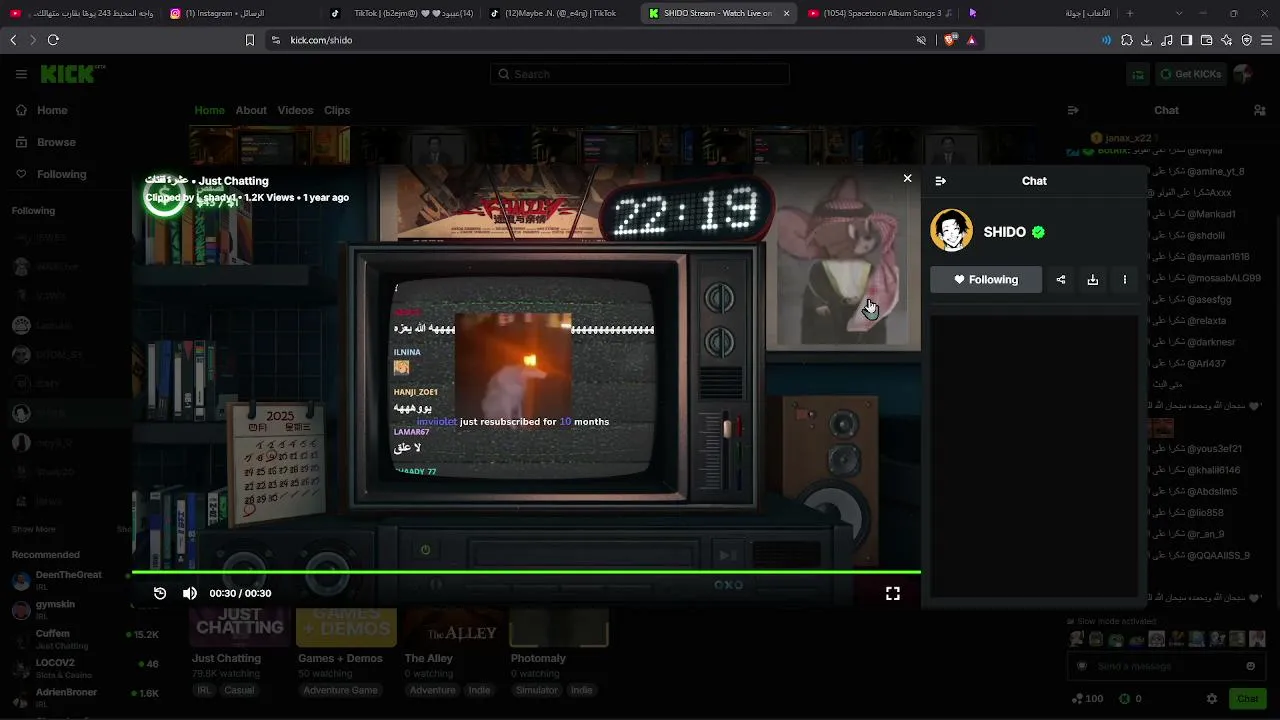Open the Brave Shields icon
Image resolution: width=1280 pixels, height=720 pixels.
(x=950, y=40)
